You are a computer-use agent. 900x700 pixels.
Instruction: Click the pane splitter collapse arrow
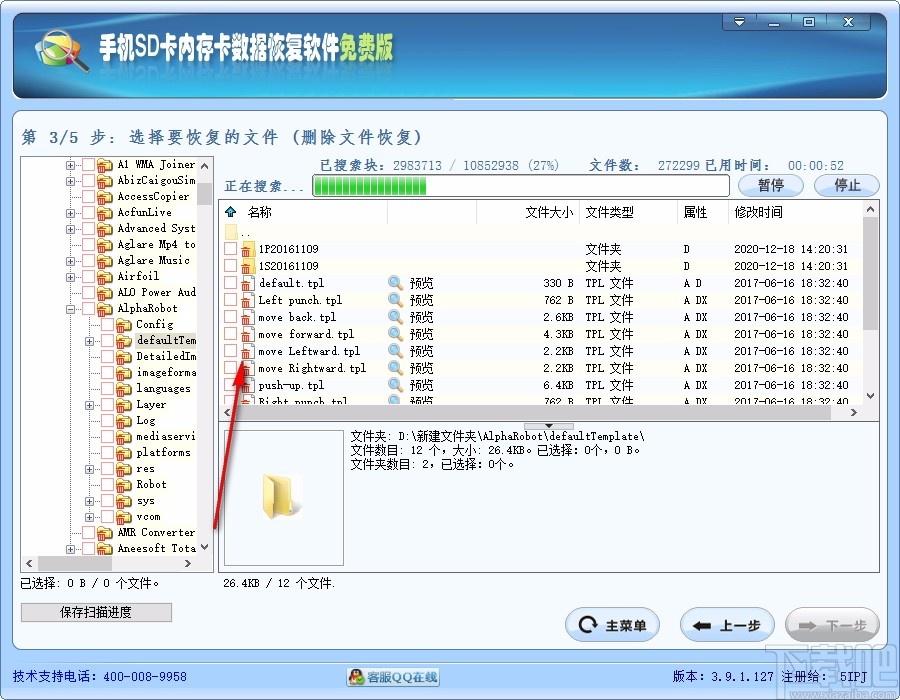(x=548, y=426)
